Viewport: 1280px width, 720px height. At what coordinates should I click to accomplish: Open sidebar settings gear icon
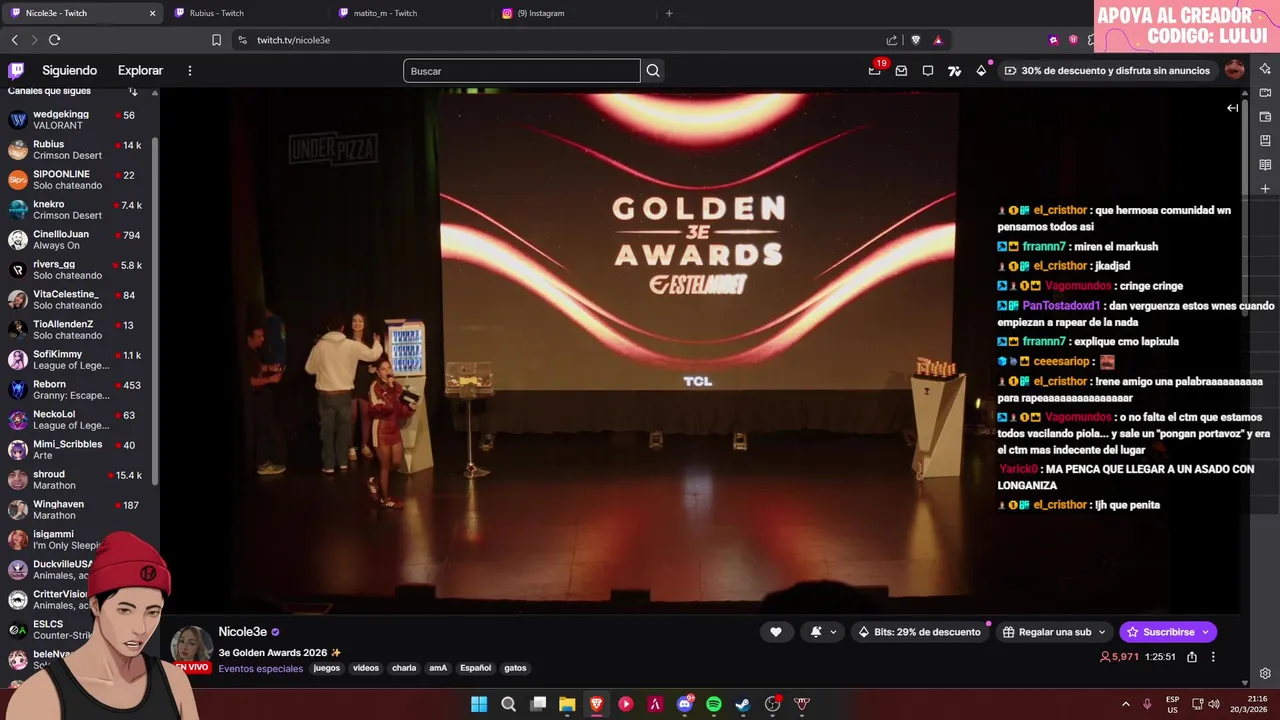pyautogui.click(x=1265, y=674)
